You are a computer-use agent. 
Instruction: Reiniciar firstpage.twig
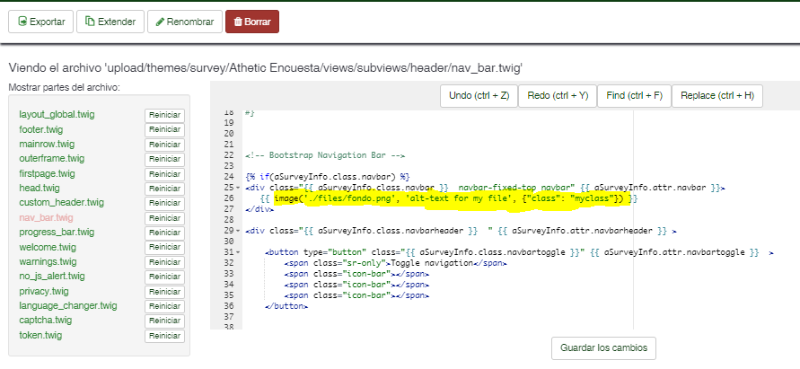pos(164,174)
